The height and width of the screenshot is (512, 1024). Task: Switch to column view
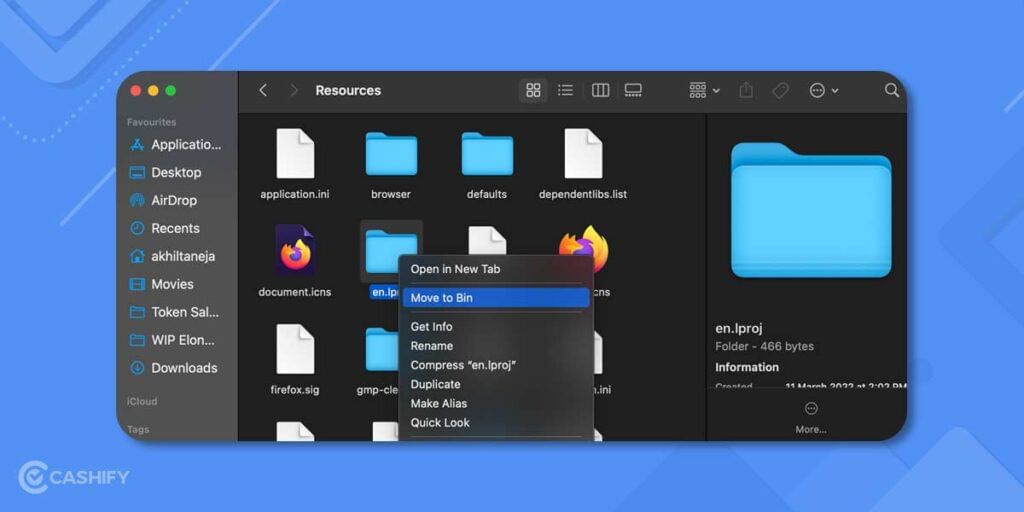click(x=600, y=91)
